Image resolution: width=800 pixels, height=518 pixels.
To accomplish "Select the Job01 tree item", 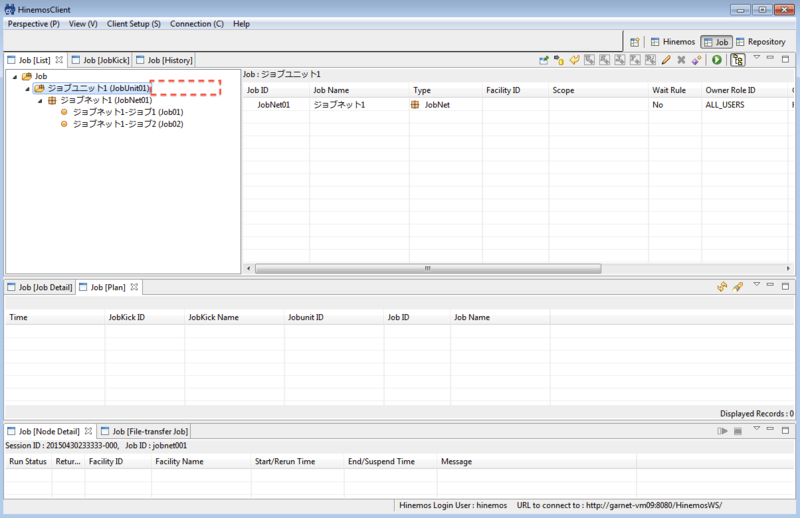I will [x=122, y=112].
